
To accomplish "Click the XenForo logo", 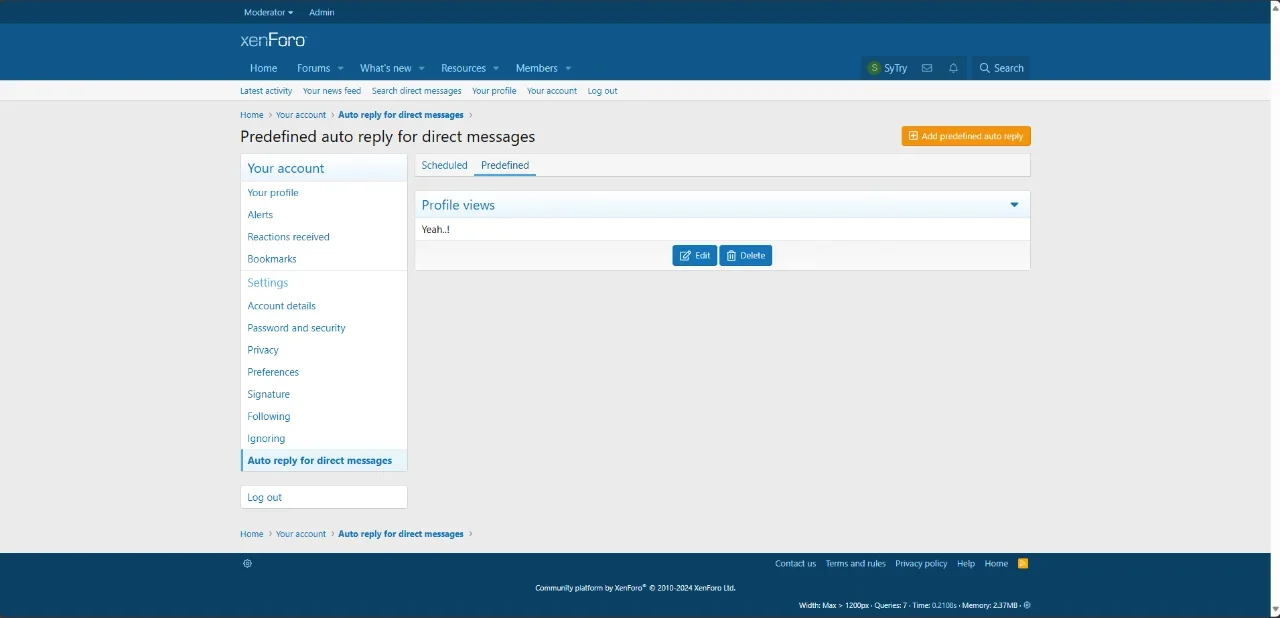I will 273,40.
